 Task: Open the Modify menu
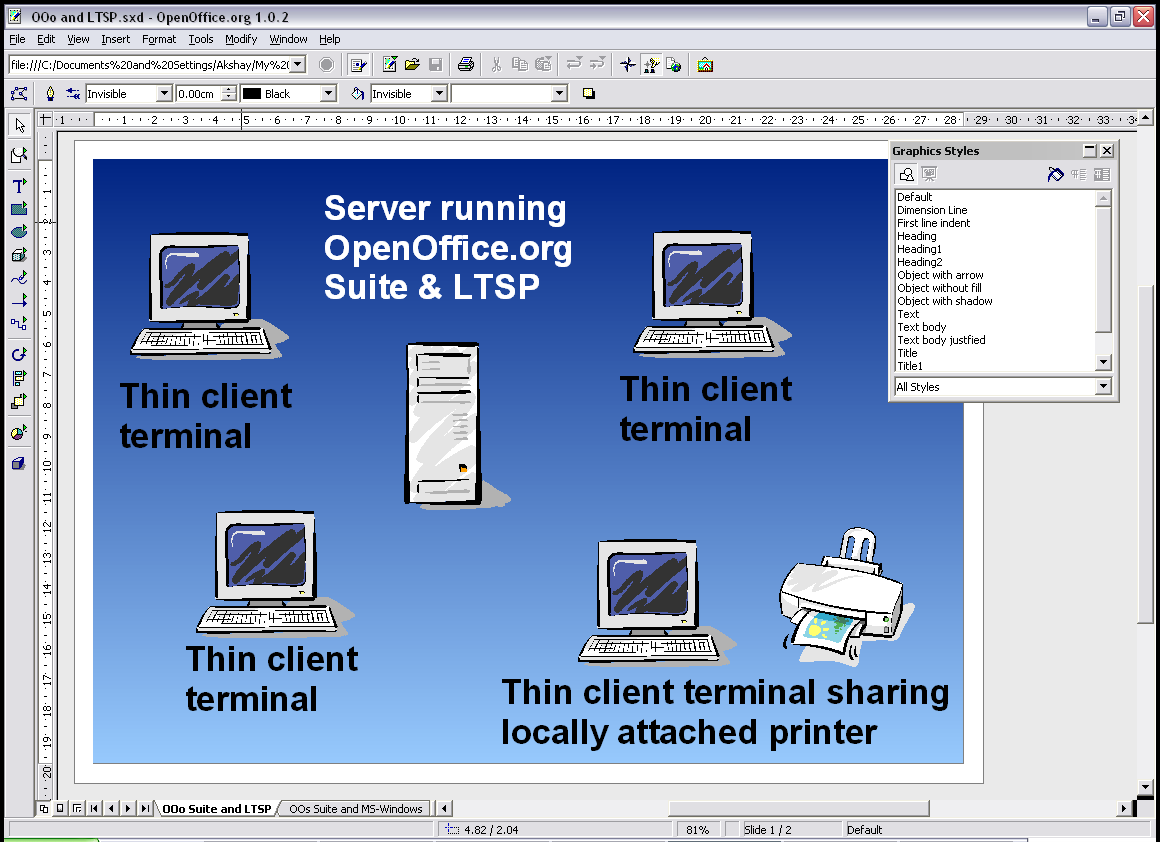(x=240, y=39)
